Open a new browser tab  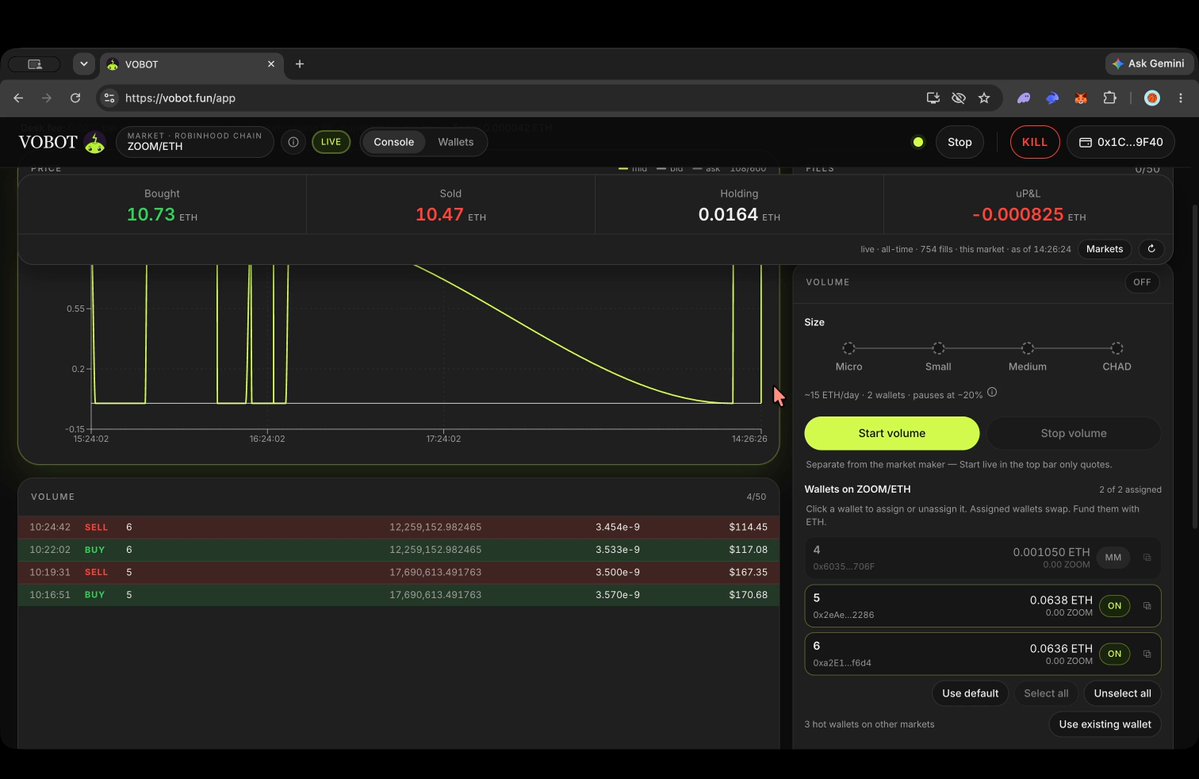coord(300,64)
